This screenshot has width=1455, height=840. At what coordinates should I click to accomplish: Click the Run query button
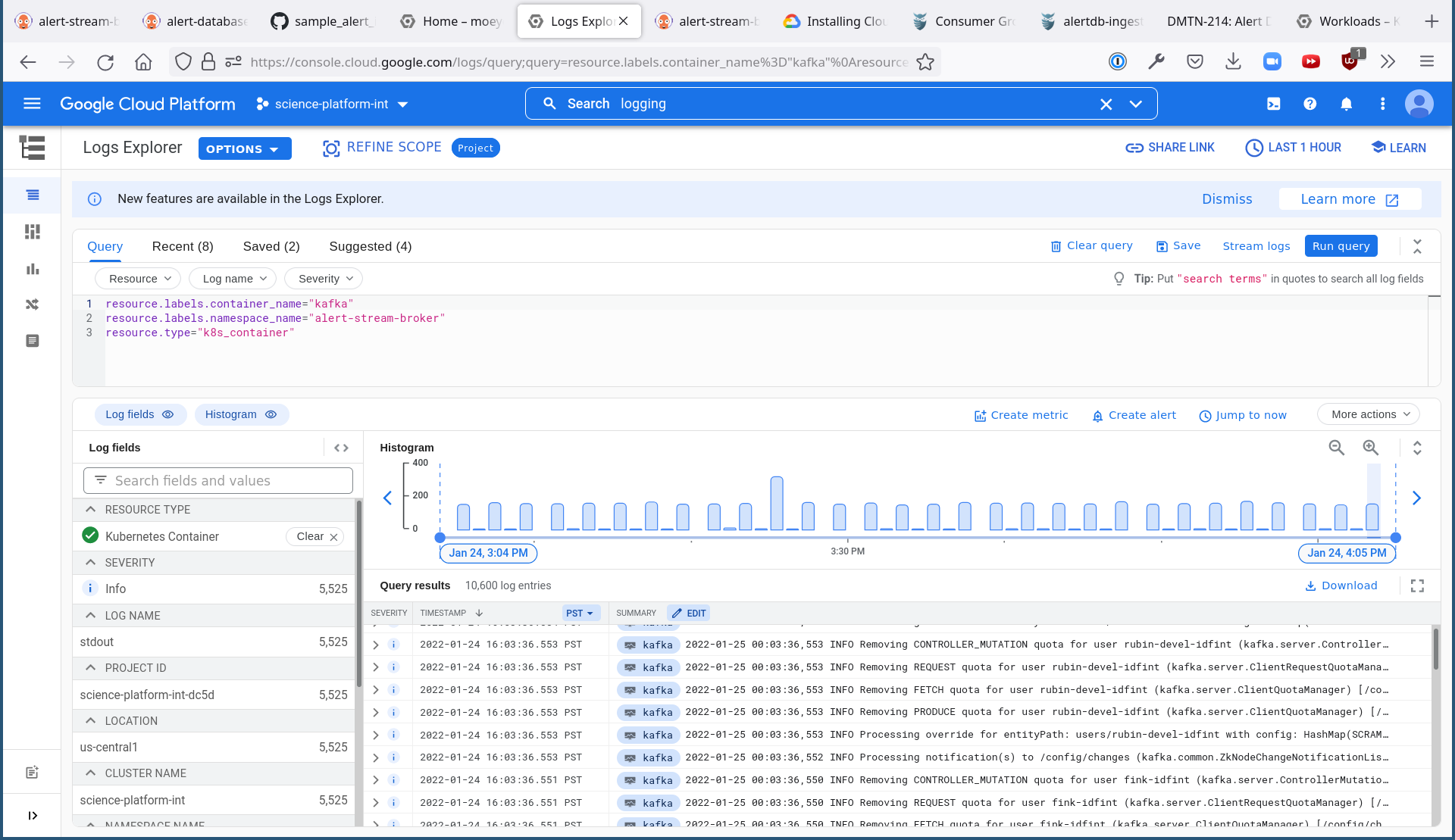(1341, 246)
